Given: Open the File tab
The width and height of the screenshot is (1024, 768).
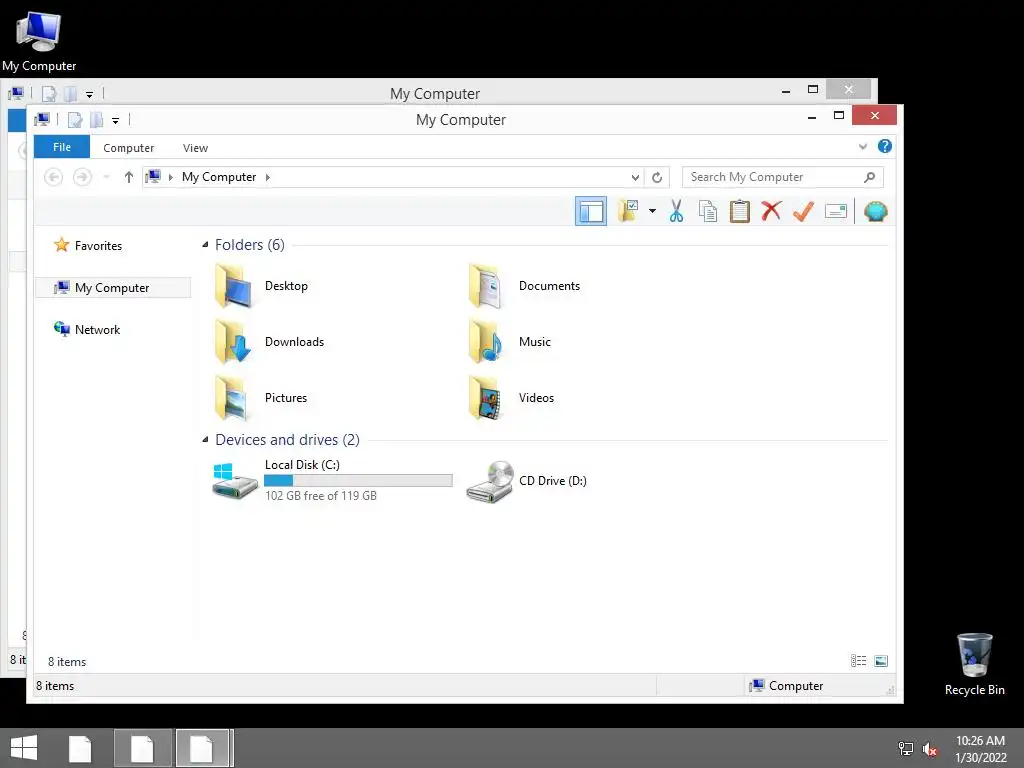Looking at the screenshot, I should point(62,147).
